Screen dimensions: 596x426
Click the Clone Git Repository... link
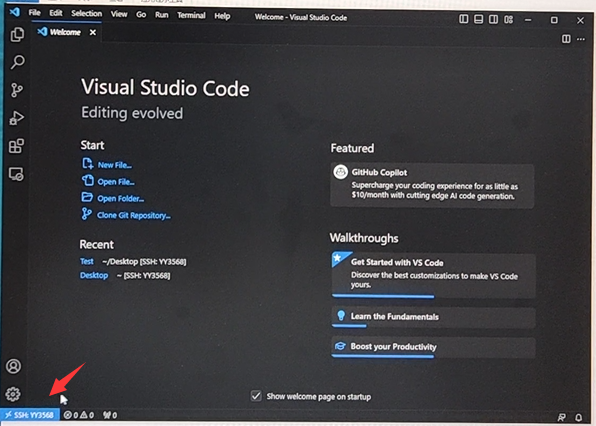(134, 215)
